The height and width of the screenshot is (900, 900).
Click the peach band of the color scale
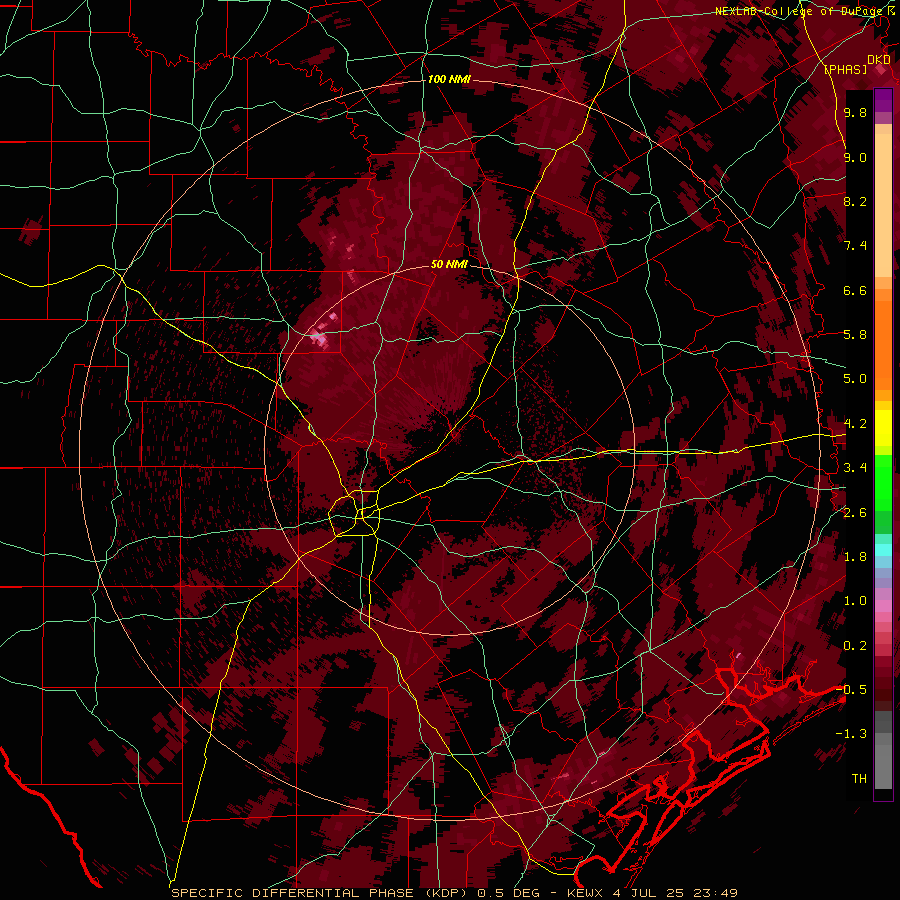click(x=883, y=205)
